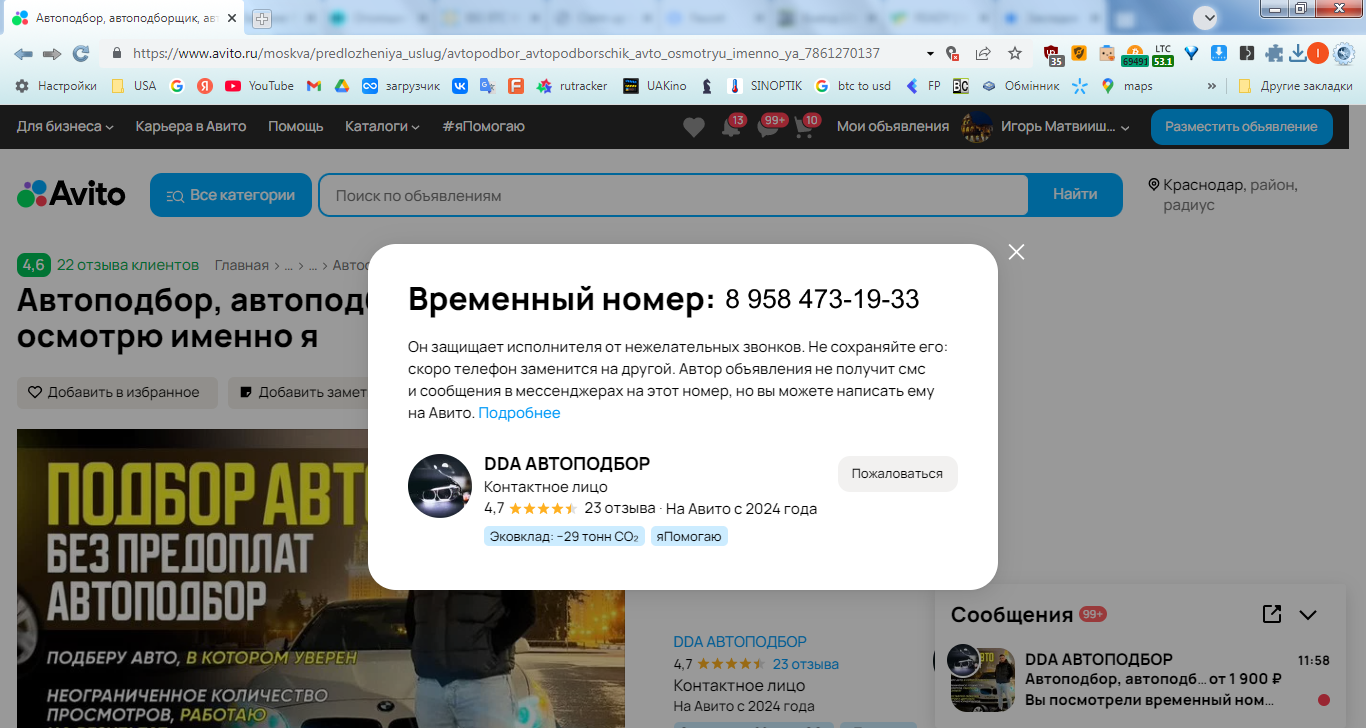Collapse the Сообщения panel chevron
Screen dimensions: 1366x728
[1308, 615]
